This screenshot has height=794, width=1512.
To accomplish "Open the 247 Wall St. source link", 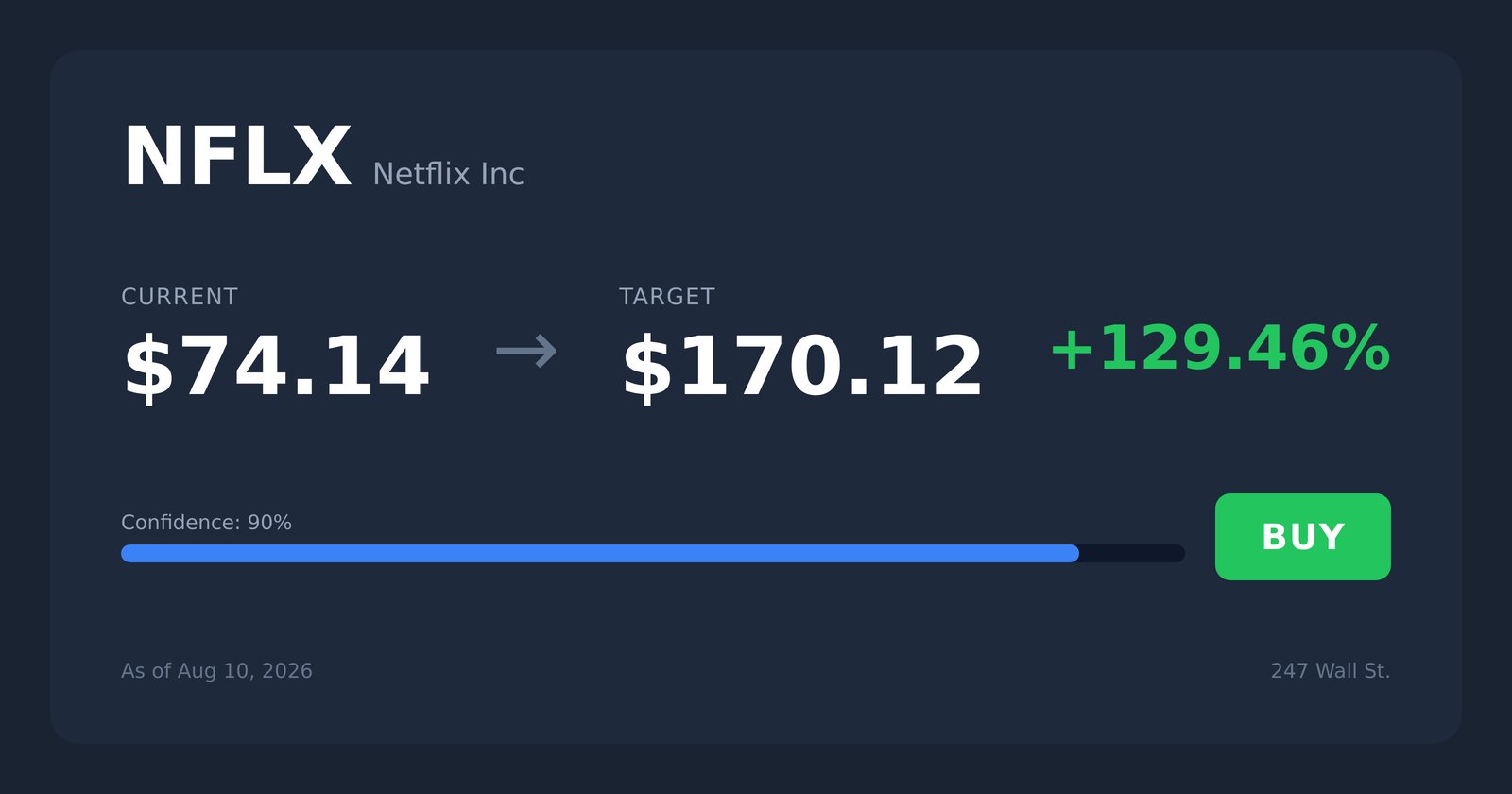I will pyautogui.click(x=1331, y=671).
